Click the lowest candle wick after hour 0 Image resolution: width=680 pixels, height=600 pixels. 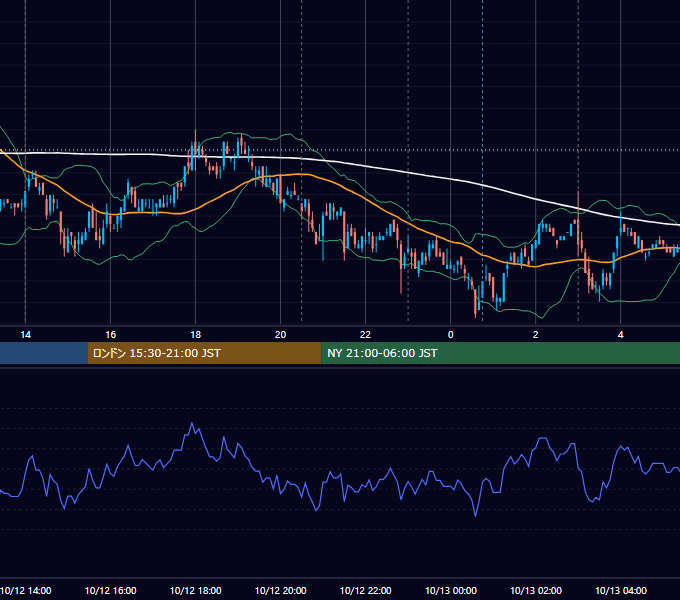pos(476,313)
